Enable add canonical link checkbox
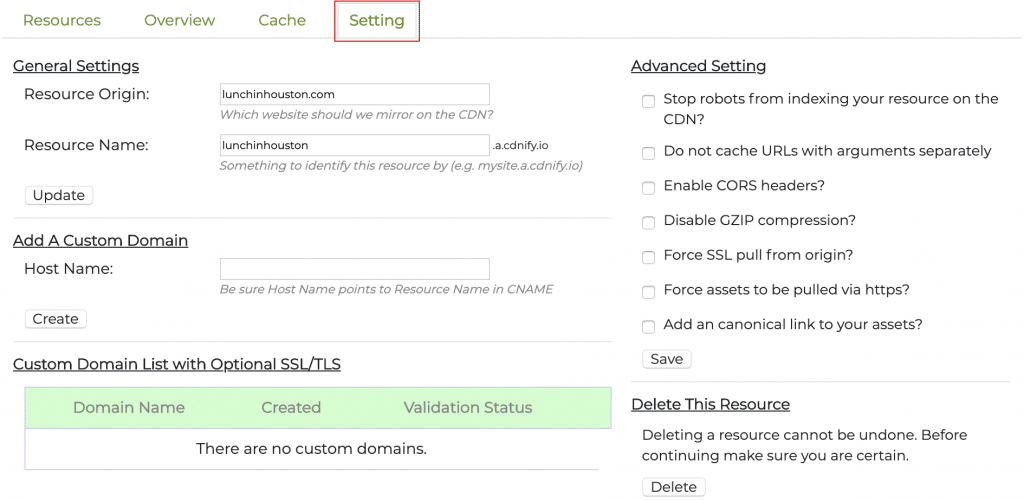1024x500 pixels. pyautogui.click(x=649, y=327)
